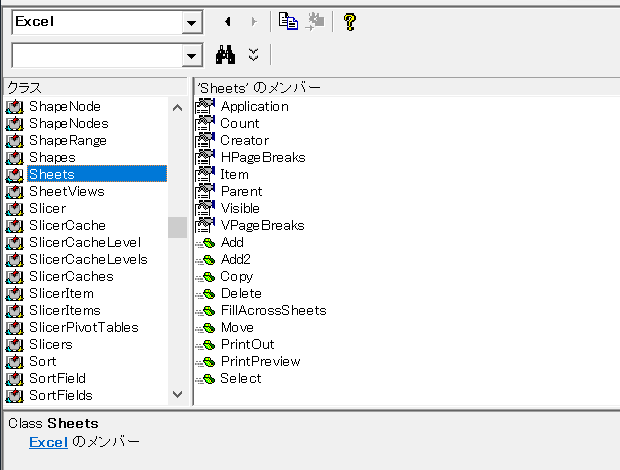Image resolution: width=620 pixels, height=470 pixels.
Task: Select the Add method member
Action: pyautogui.click(x=232, y=242)
